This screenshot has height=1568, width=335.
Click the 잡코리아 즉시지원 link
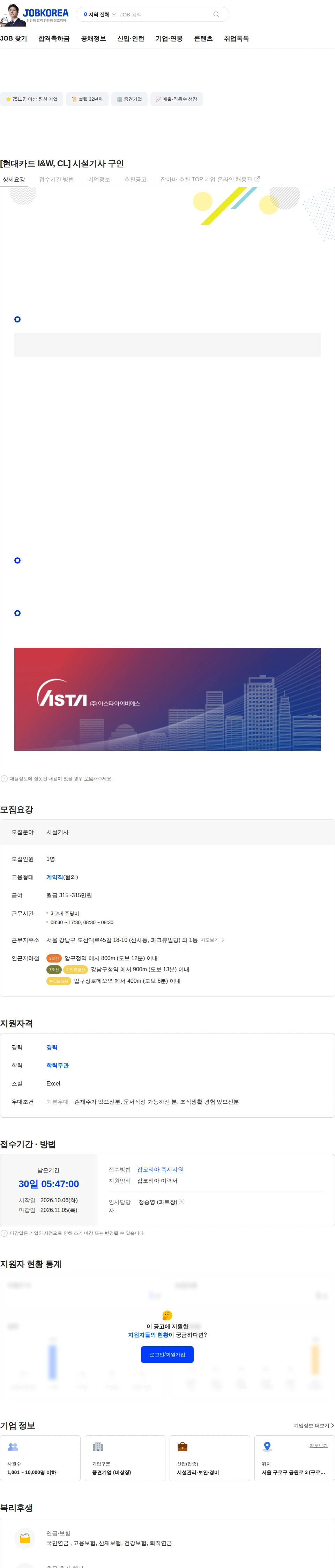pos(160,1169)
